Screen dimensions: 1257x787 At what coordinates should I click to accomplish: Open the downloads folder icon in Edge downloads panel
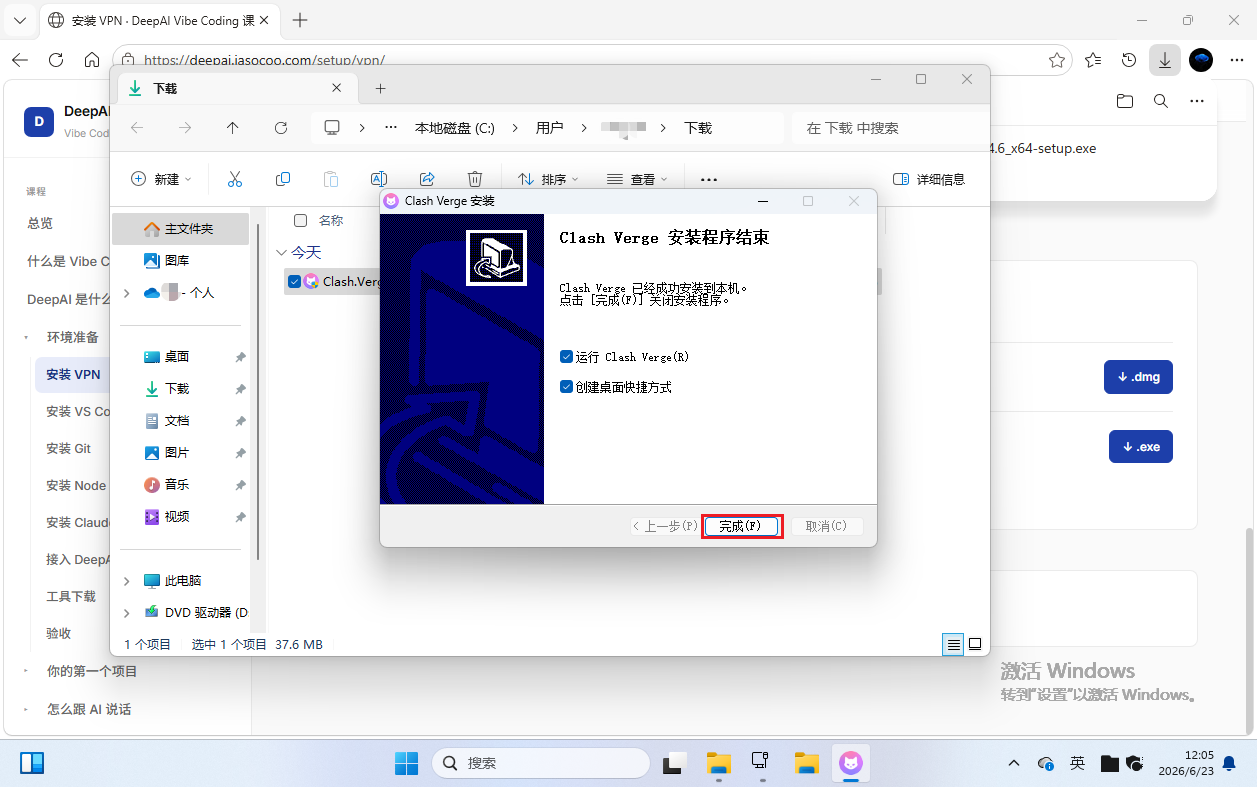pyautogui.click(x=1125, y=101)
